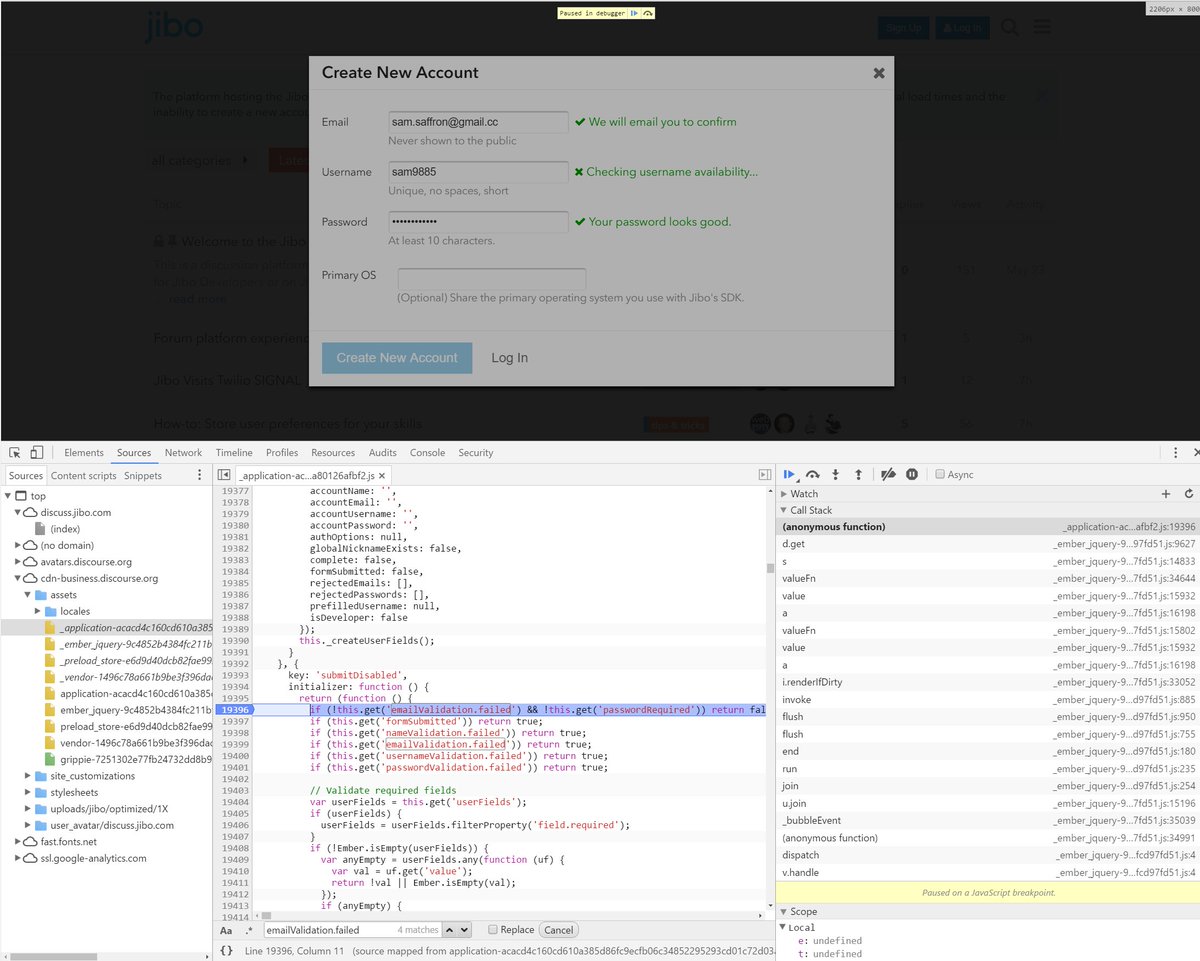Image resolution: width=1200 pixels, height=961 pixels.
Task: Click the Username input field
Action: point(479,172)
